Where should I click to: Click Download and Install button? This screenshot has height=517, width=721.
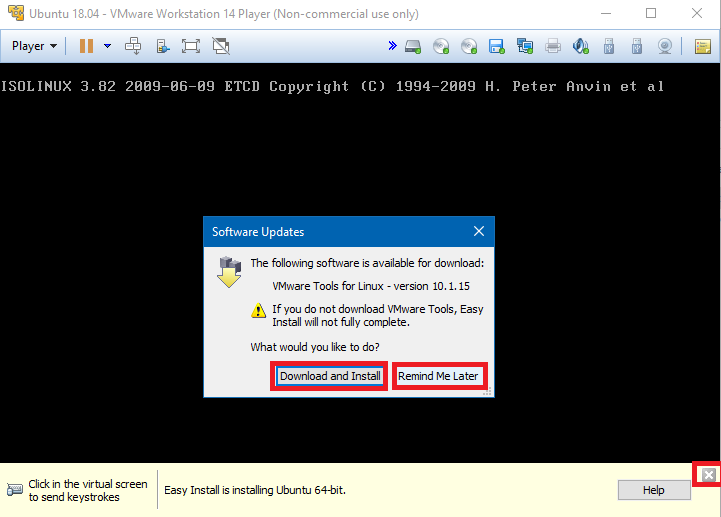pyautogui.click(x=330, y=376)
